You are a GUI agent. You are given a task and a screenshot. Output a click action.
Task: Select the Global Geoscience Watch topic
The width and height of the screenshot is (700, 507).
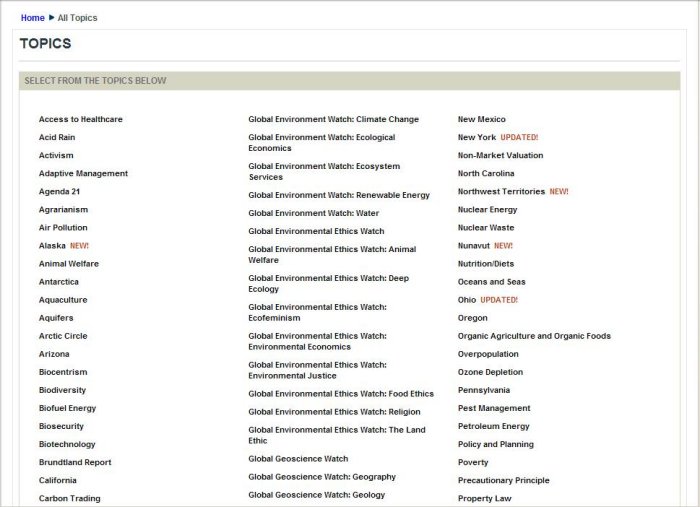(298, 459)
